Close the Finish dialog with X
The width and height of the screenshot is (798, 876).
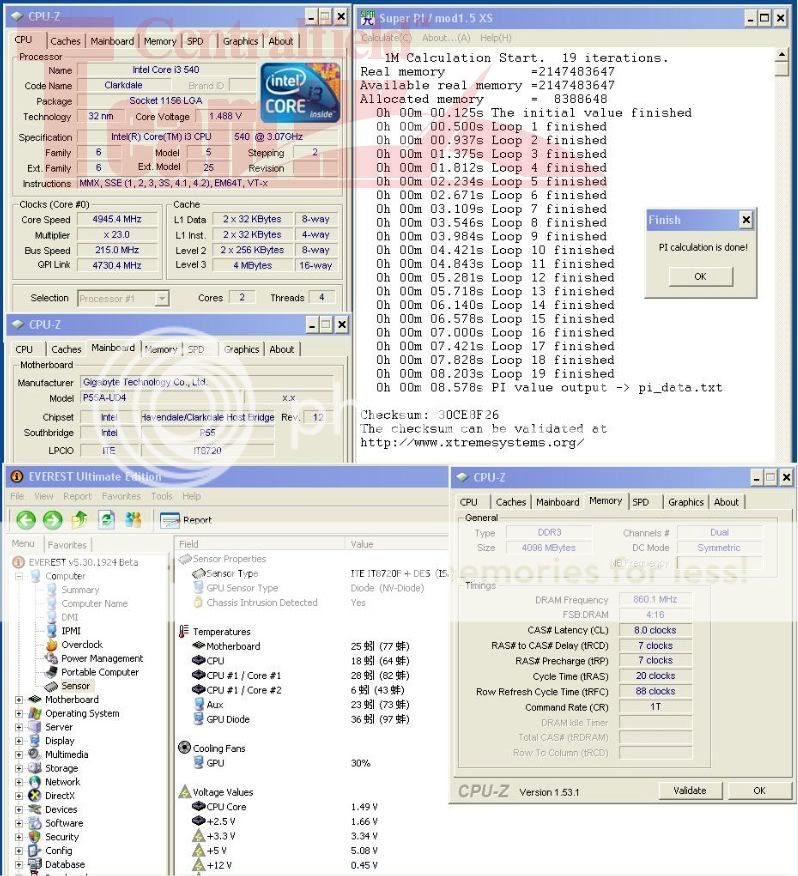(746, 220)
